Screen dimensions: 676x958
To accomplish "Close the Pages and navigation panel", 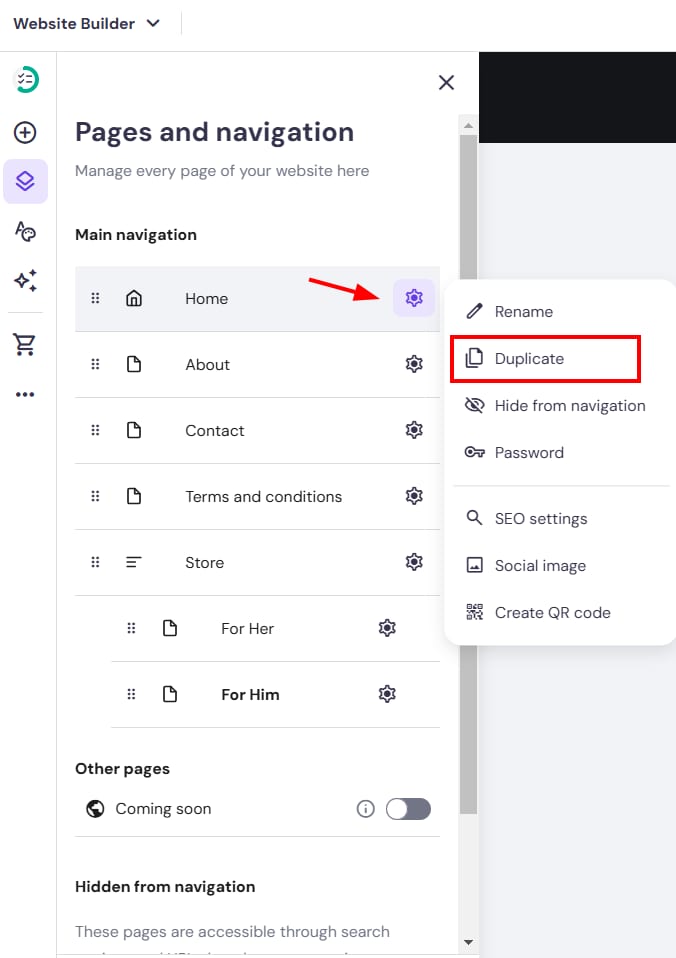I will tap(446, 83).
